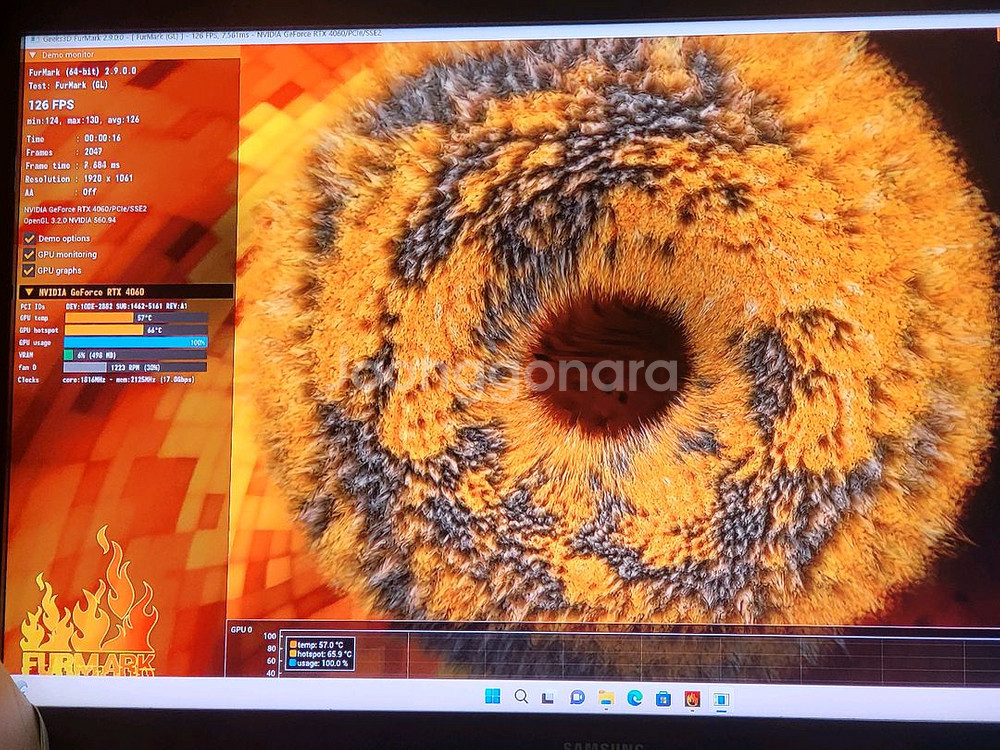Click the GPU graphs label
The image size is (1000, 750).
tap(59, 270)
